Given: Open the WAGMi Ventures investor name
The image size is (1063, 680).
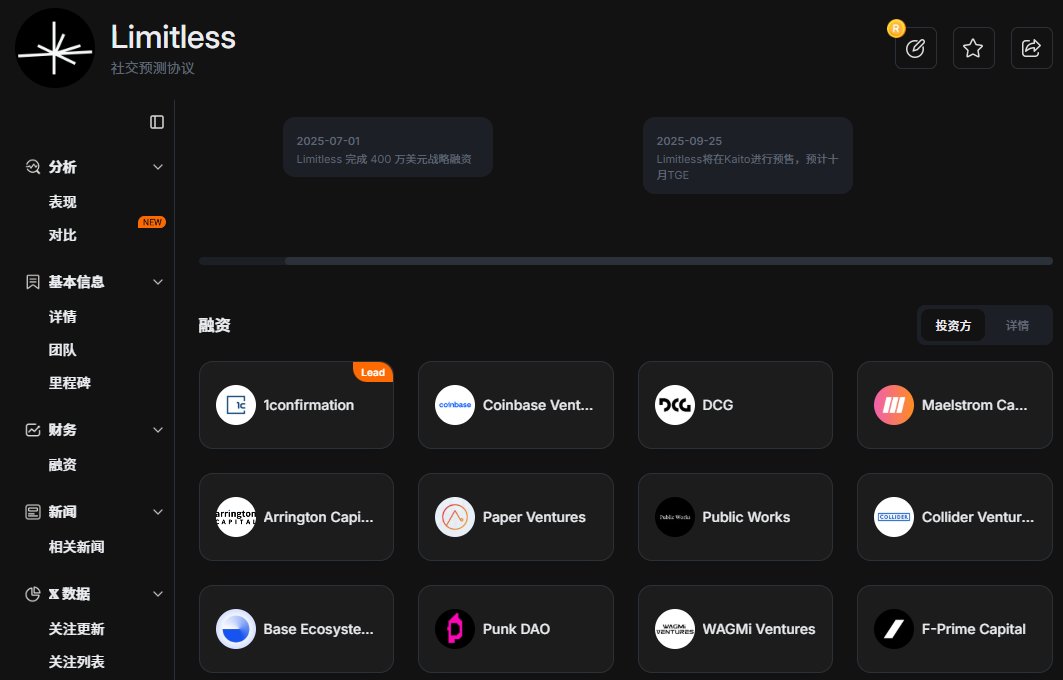Looking at the screenshot, I should (759, 629).
